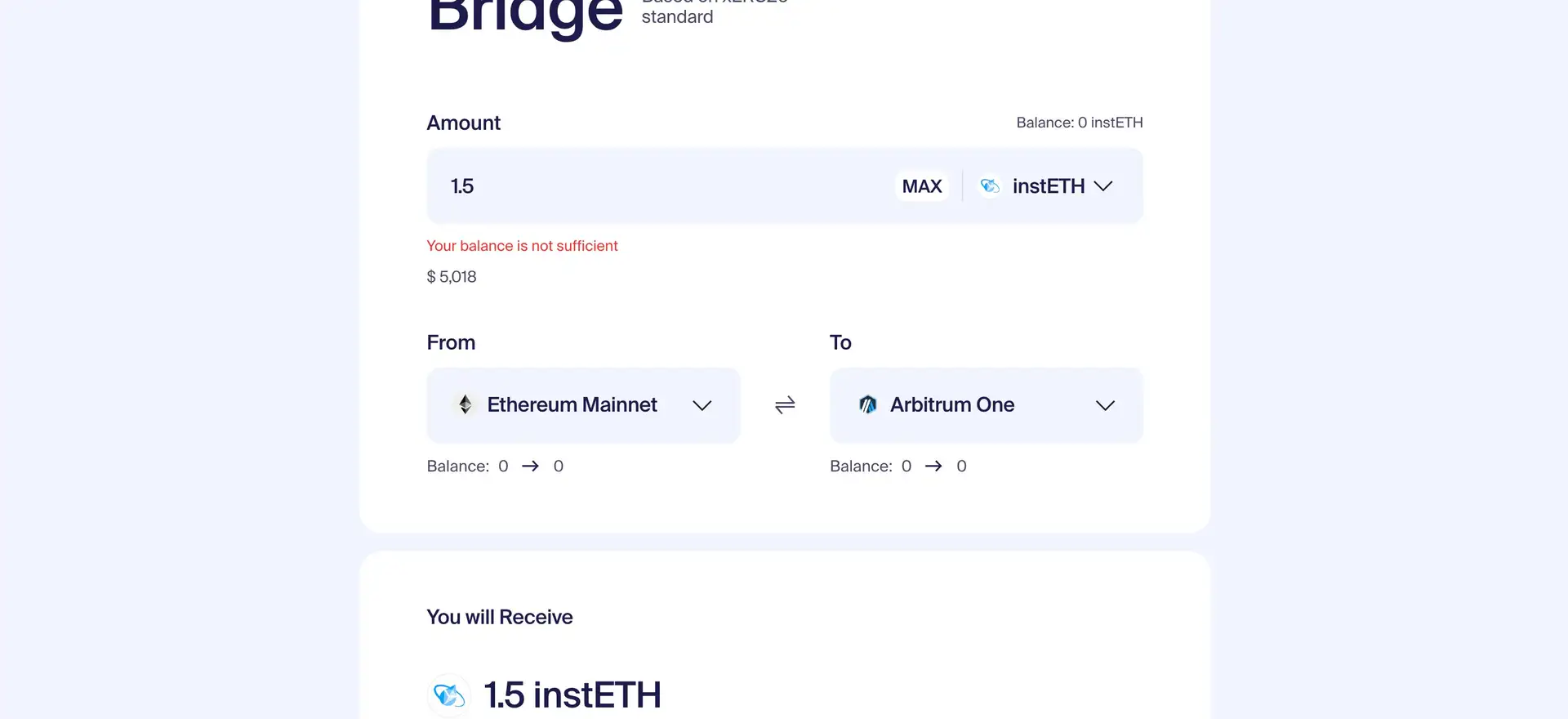Viewport: 1568px width, 719px height.
Task: Click the $ 5,018 value text
Action: pyautogui.click(x=452, y=277)
